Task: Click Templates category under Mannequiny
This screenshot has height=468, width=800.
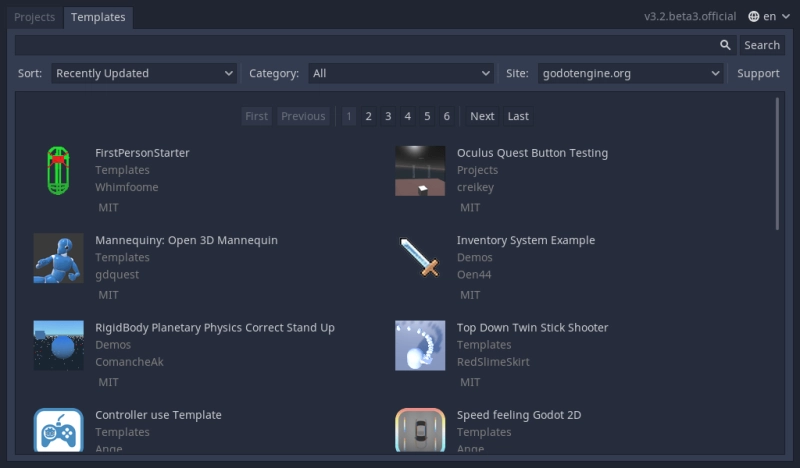Action: click(122, 257)
